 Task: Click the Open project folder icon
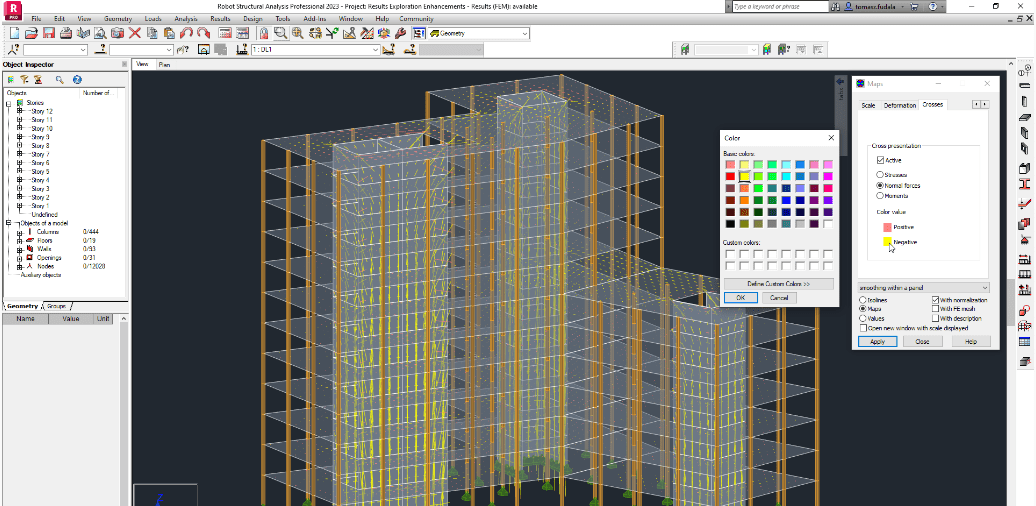(x=31, y=34)
